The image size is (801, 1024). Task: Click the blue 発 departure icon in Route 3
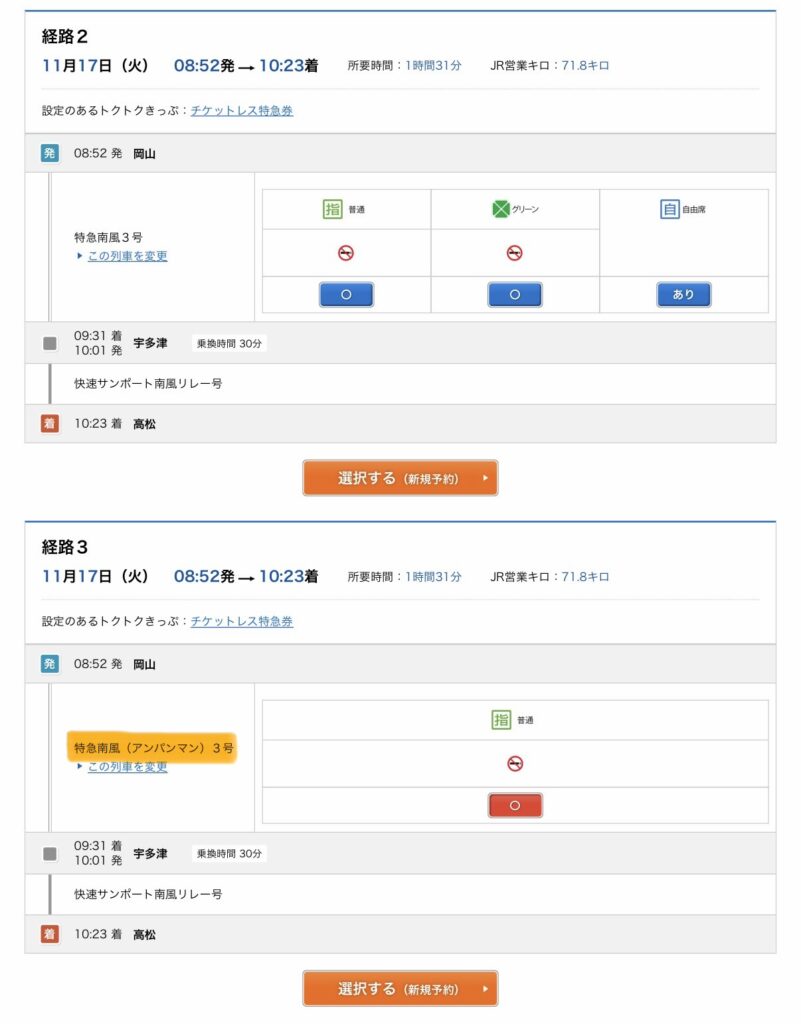[50, 664]
